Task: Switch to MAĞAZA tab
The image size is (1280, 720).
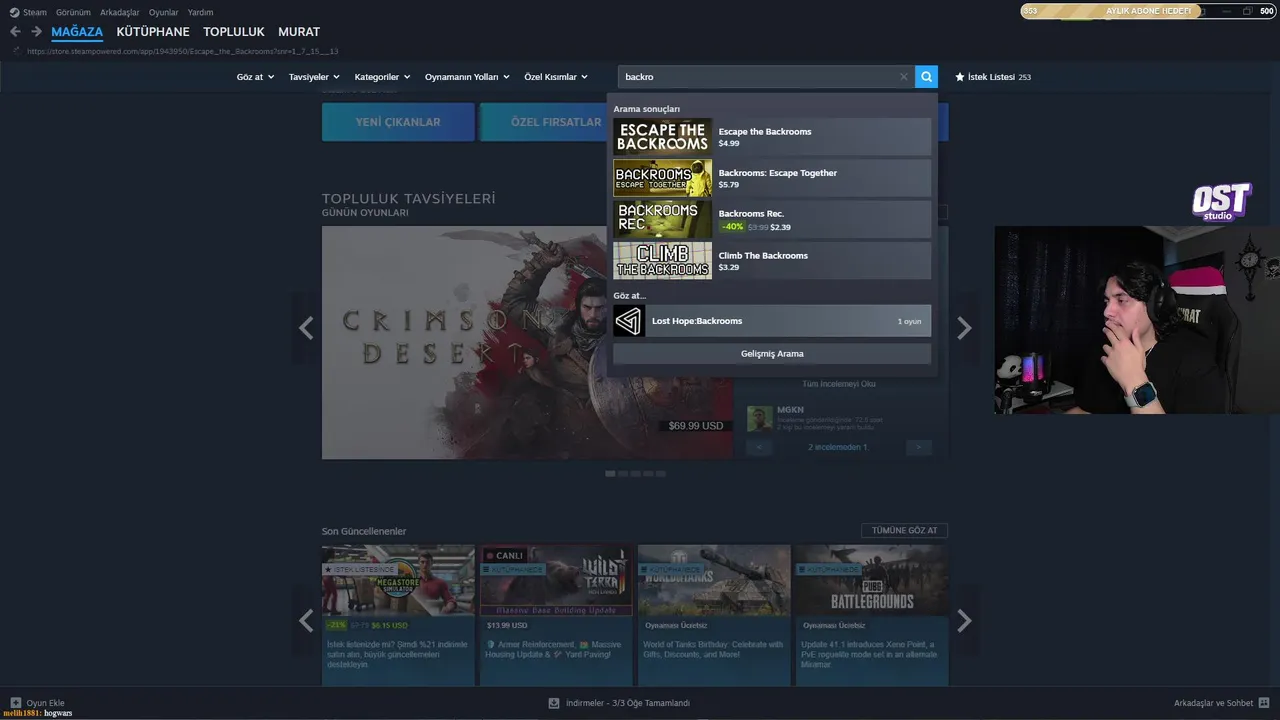Action: (x=77, y=32)
